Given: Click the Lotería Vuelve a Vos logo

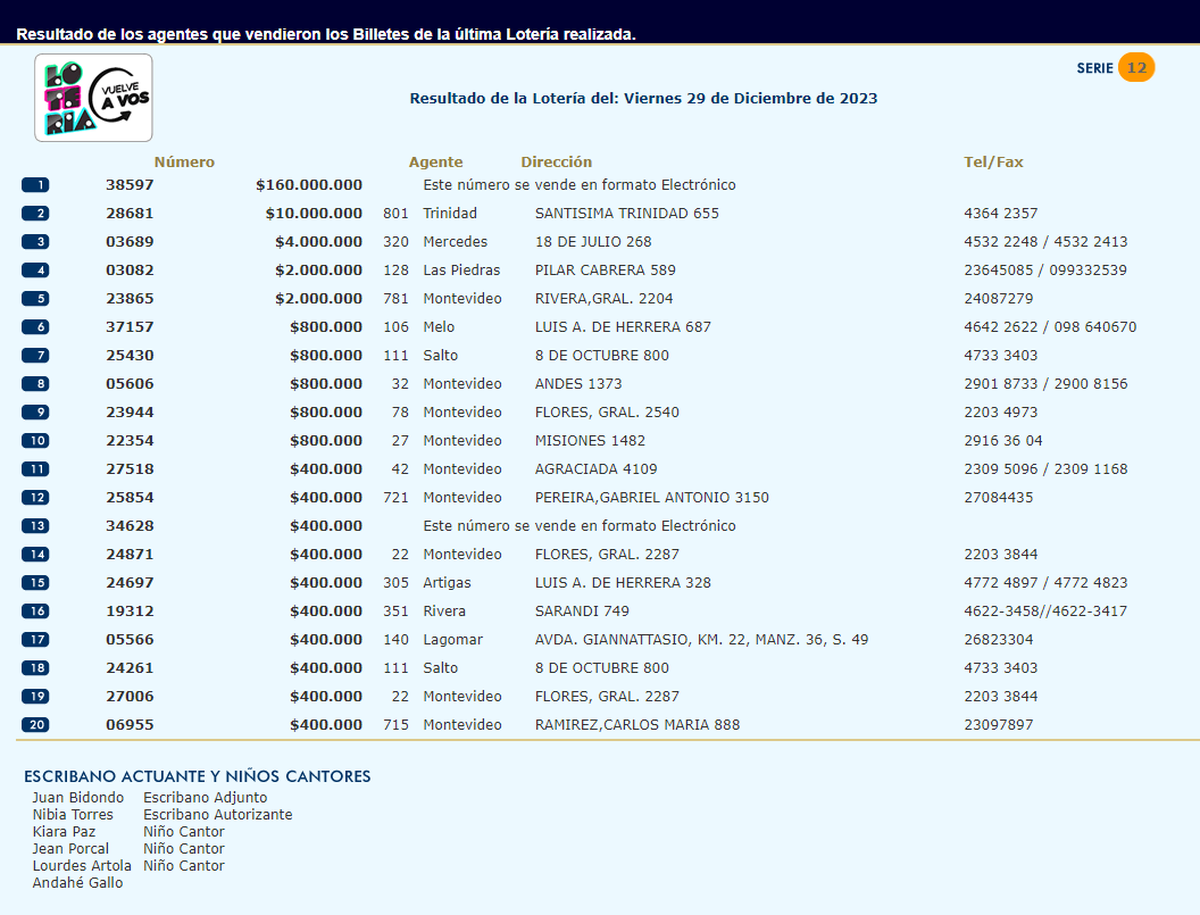Looking at the screenshot, I should pyautogui.click(x=93, y=98).
